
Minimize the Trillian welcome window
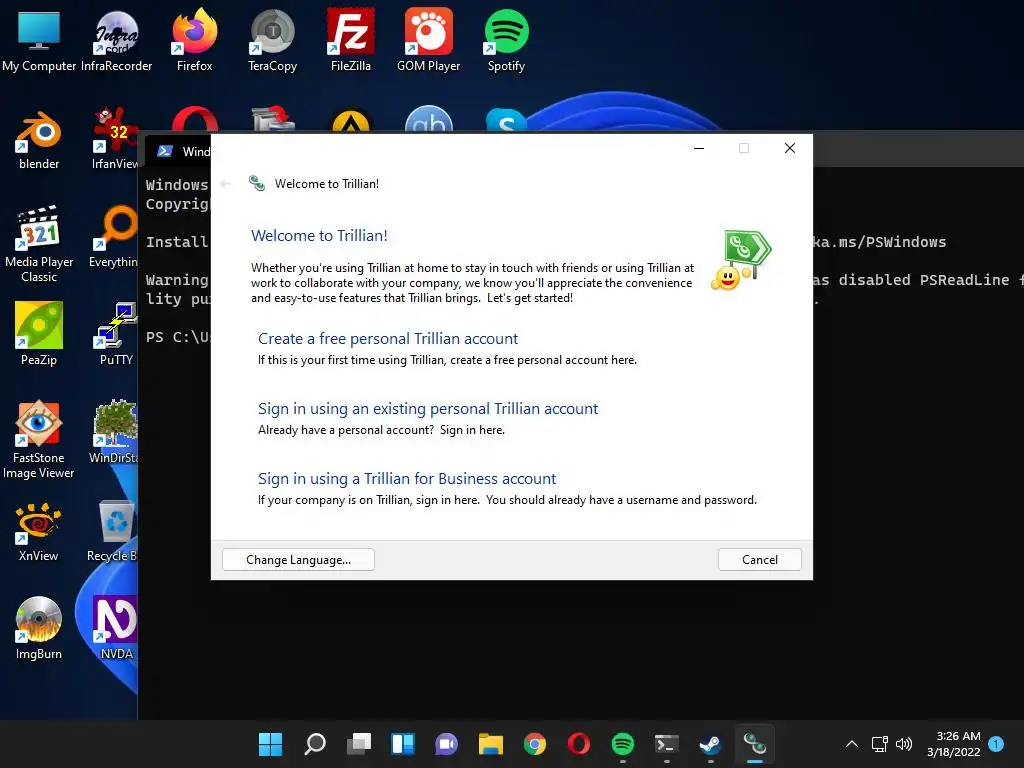tap(699, 148)
